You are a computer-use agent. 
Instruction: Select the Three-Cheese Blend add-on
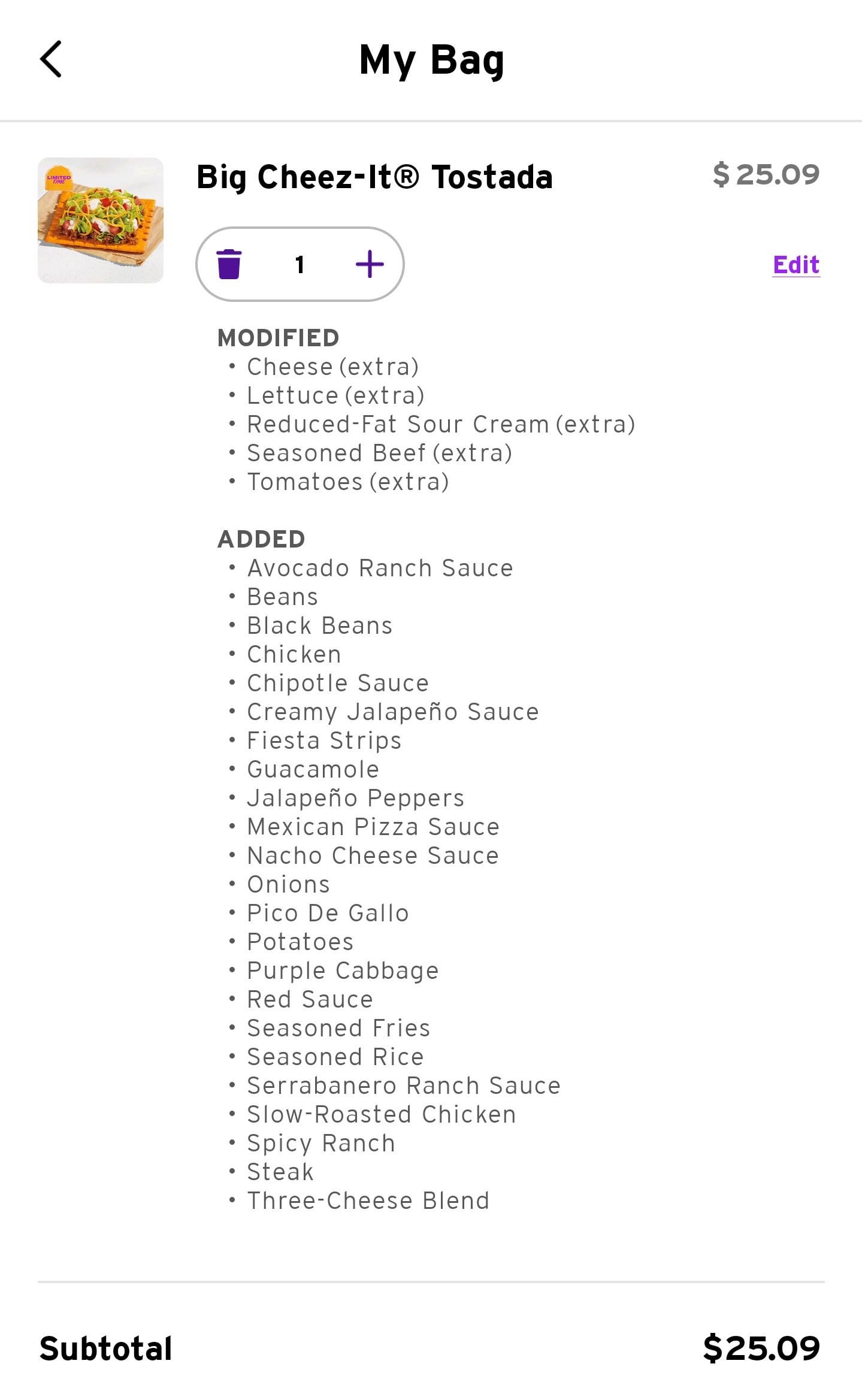point(368,1201)
